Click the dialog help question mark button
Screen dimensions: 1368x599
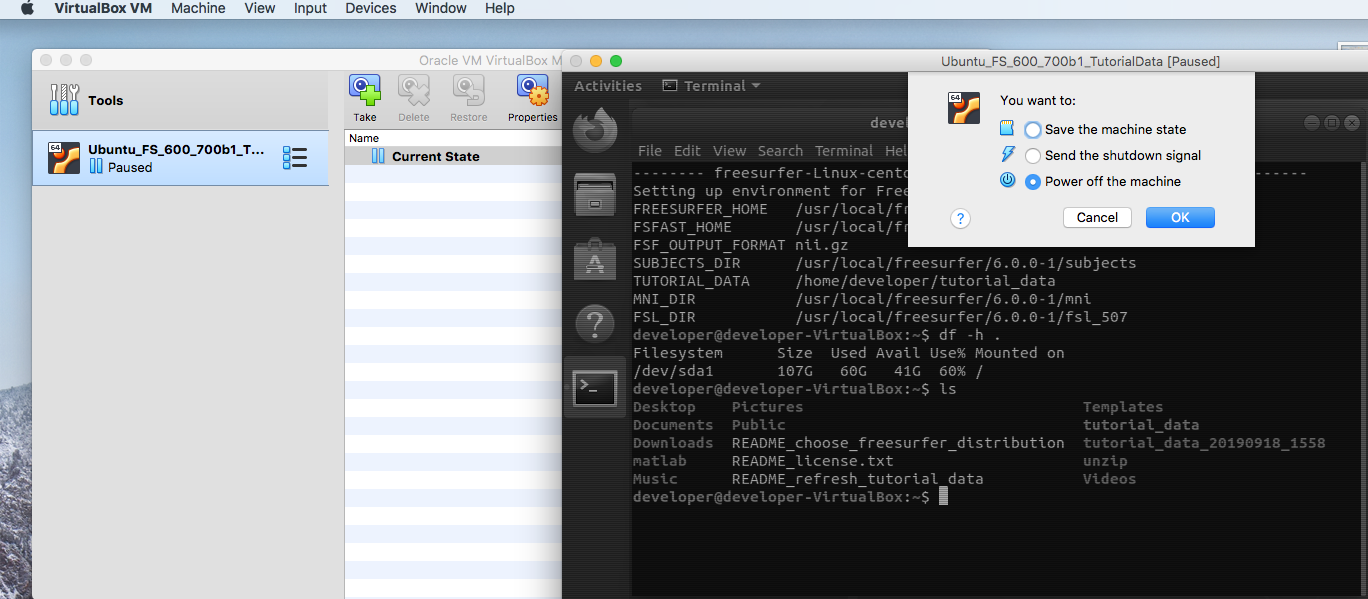point(960,219)
